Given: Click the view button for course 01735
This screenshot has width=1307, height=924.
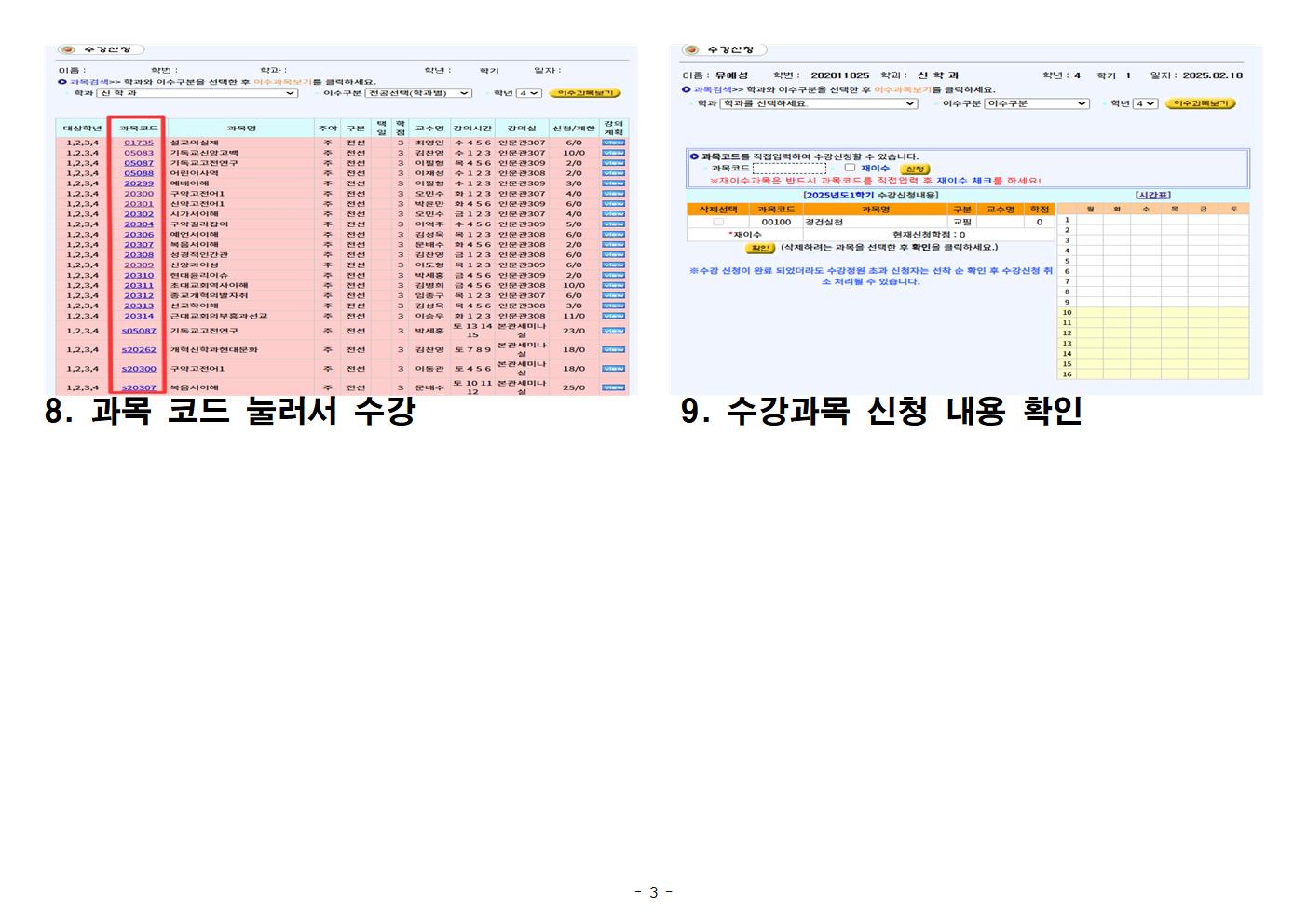Looking at the screenshot, I should pos(613,143).
